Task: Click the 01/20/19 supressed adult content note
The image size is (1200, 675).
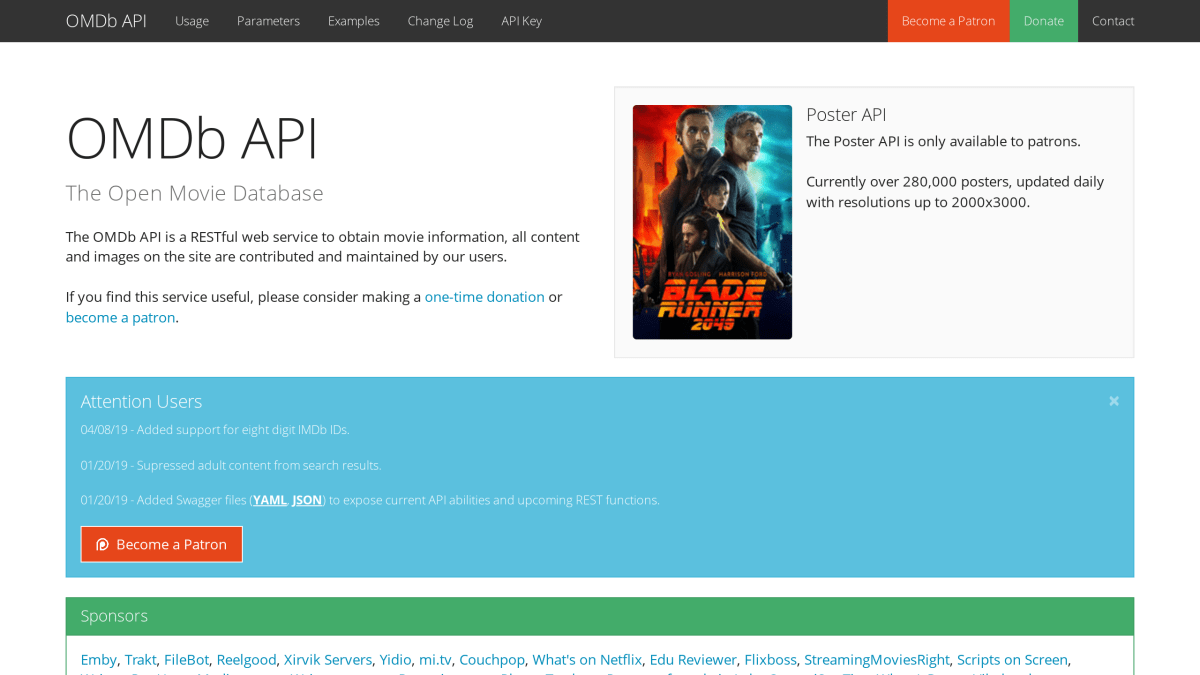Action: [231, 465]
